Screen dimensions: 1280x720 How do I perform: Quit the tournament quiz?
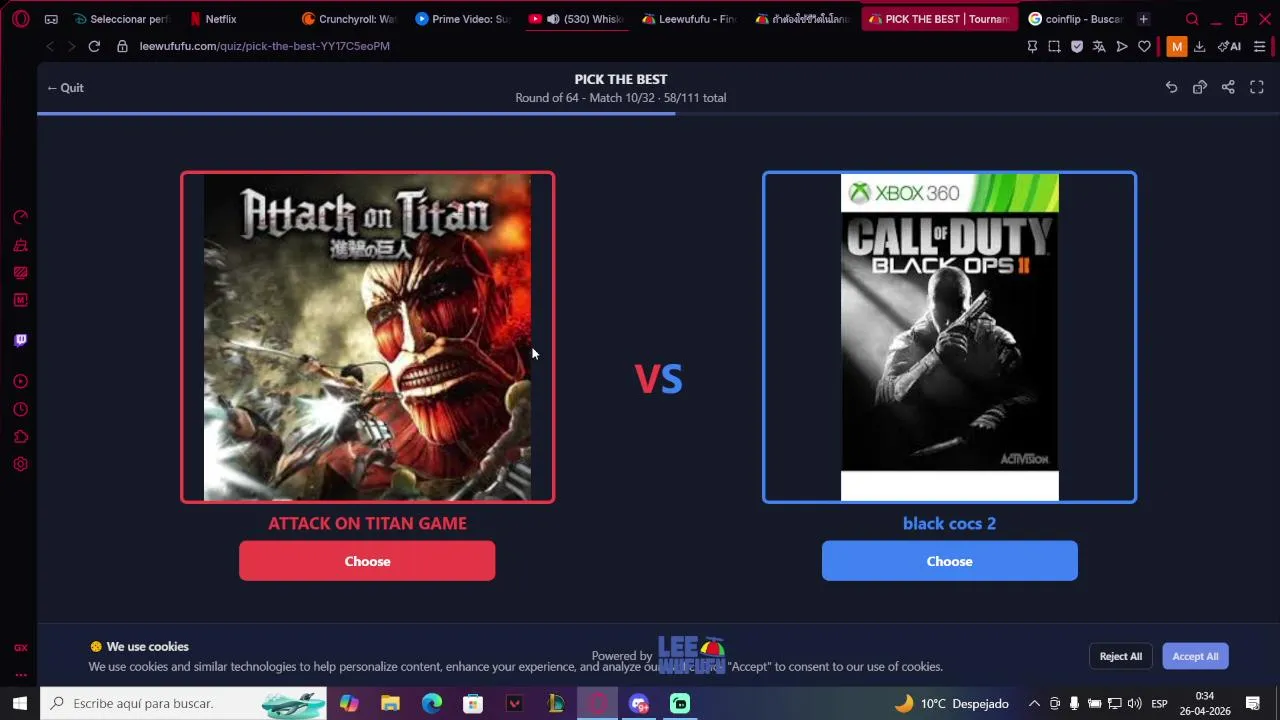(65, 88)
